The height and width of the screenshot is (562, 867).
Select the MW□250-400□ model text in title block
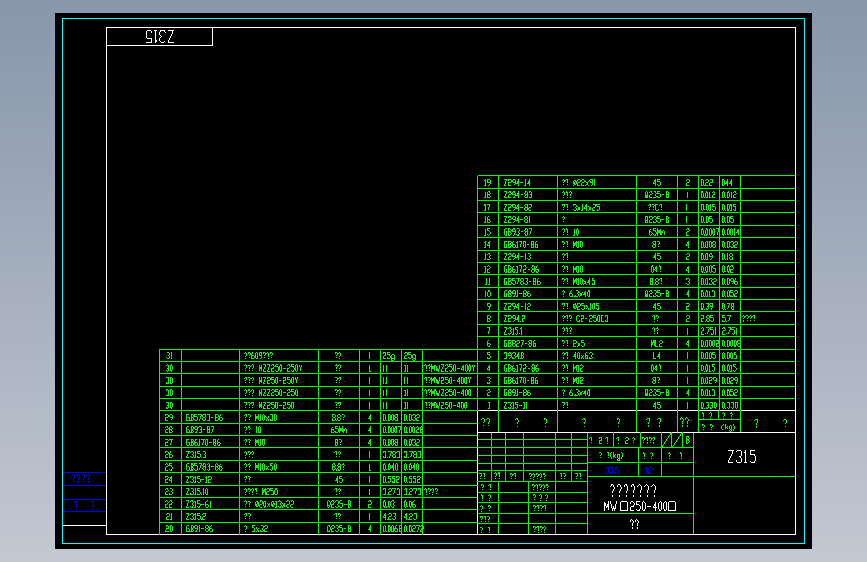[640, 506]
